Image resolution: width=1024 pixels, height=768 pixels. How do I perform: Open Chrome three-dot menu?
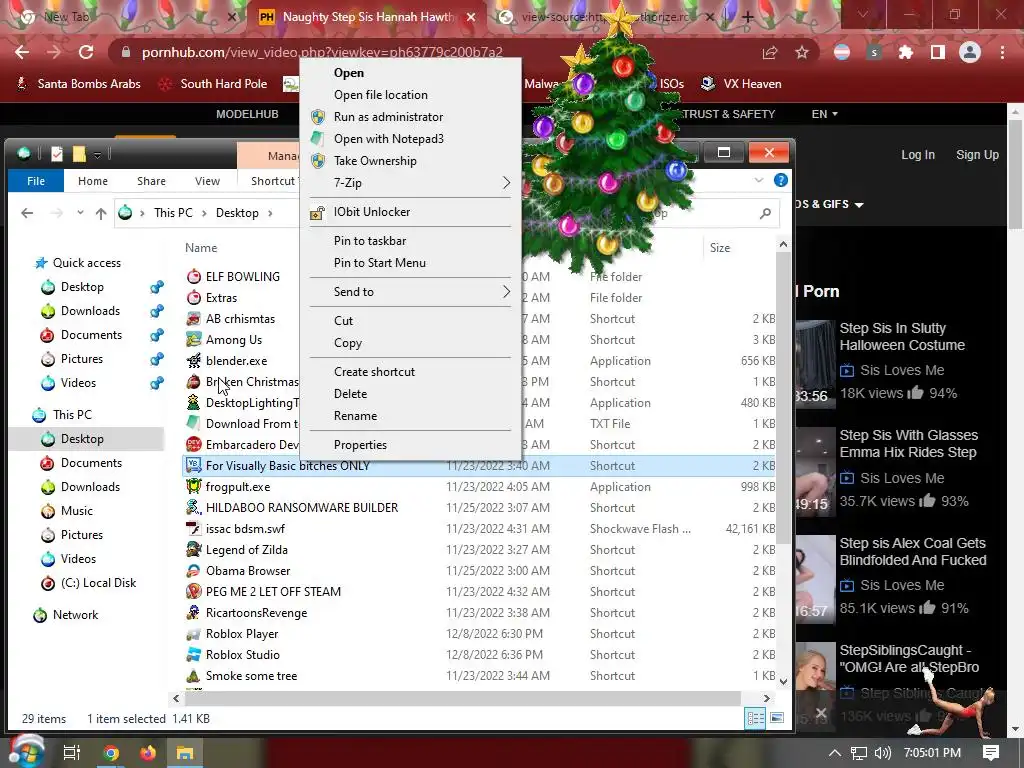point(1002,52)
